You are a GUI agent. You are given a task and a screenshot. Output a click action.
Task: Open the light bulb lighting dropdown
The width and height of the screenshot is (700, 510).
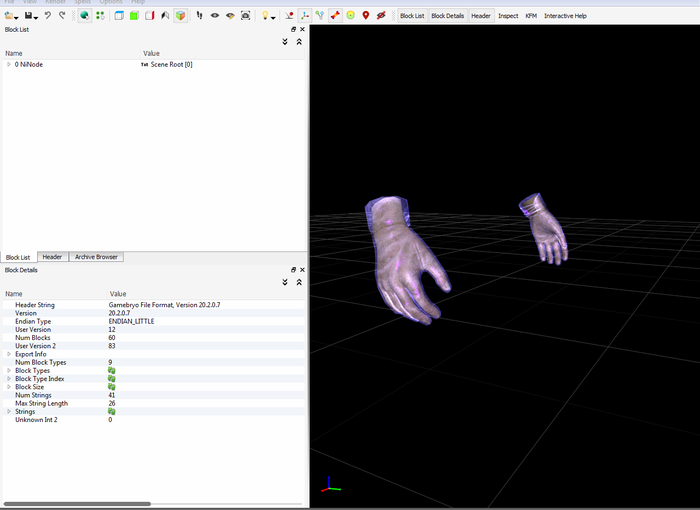pyautogui.click(x=267, y=16)
